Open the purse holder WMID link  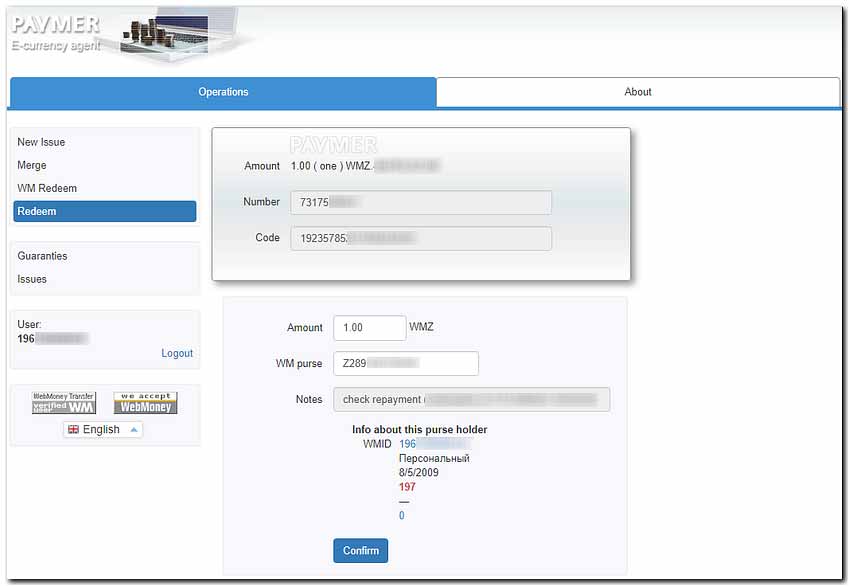pyautogui.click(x=434, y=444)
